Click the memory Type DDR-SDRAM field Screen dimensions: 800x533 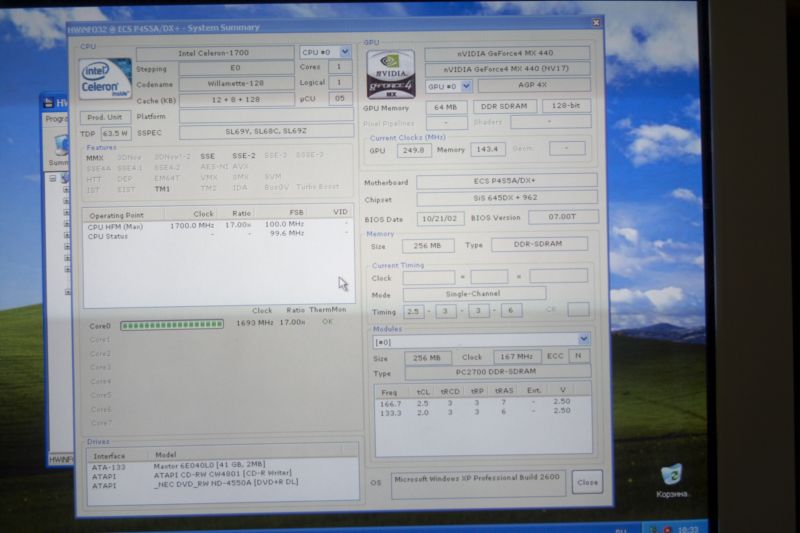(539, 244)
